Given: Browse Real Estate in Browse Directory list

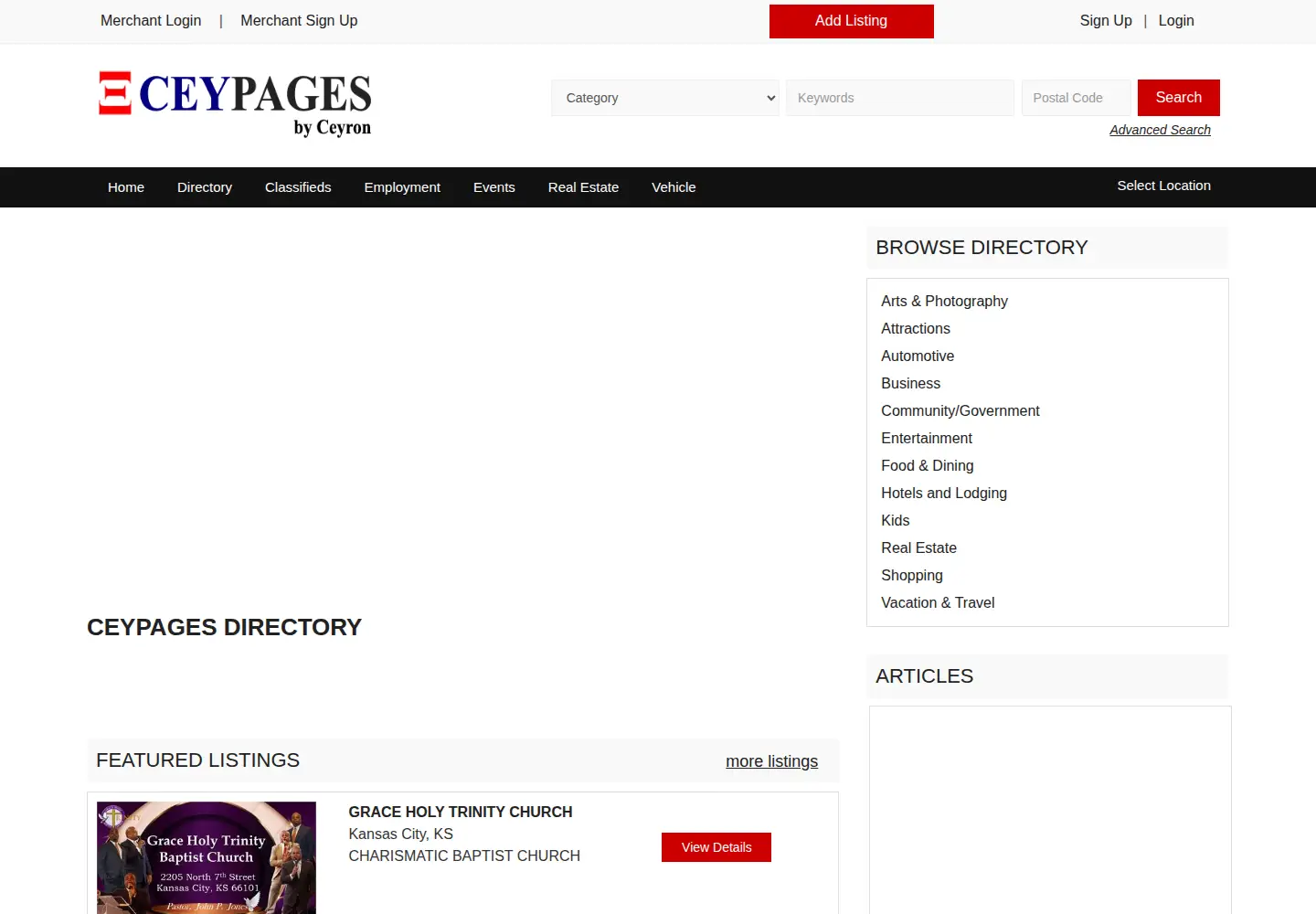Looking at the screenshot, I should click(918, 547).
